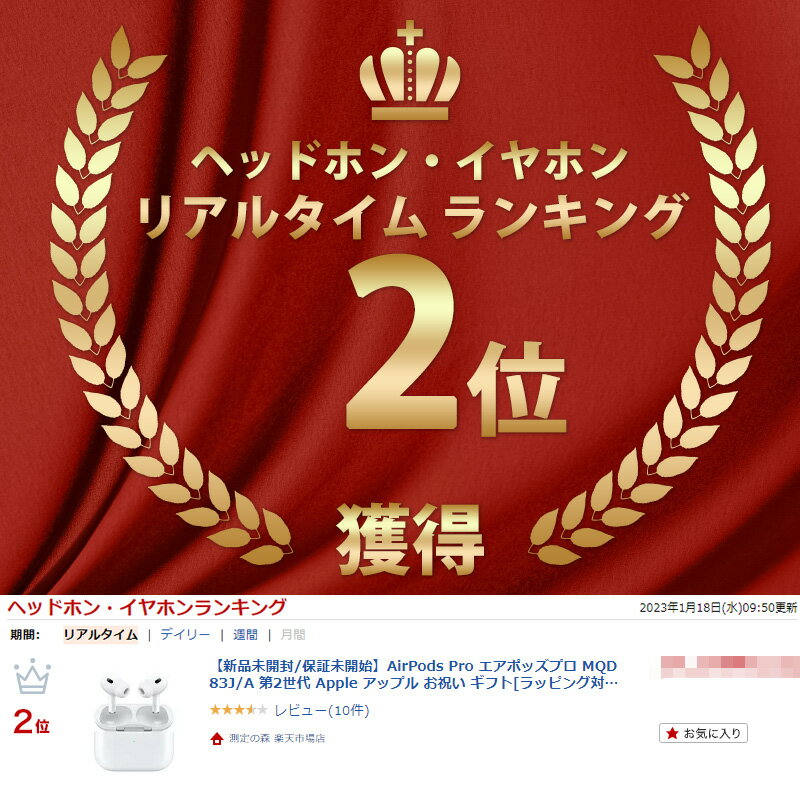Visit the 測定の森 楽天市場店 shop link
The width and height of the screenshot is (800, 800).
(x=277, y=738)
